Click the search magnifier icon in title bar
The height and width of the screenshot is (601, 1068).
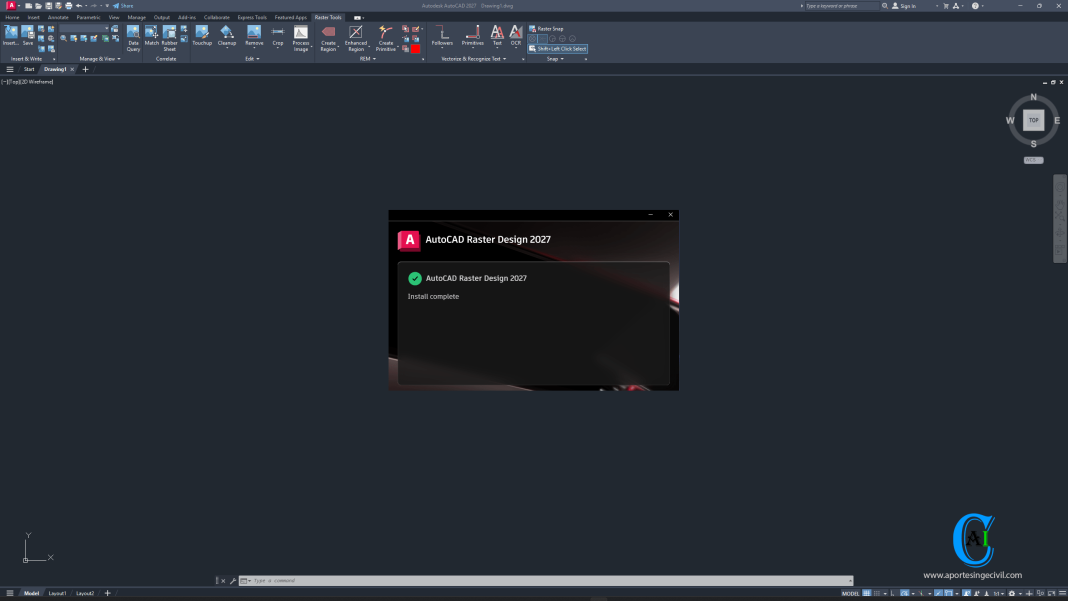[885, 5]
